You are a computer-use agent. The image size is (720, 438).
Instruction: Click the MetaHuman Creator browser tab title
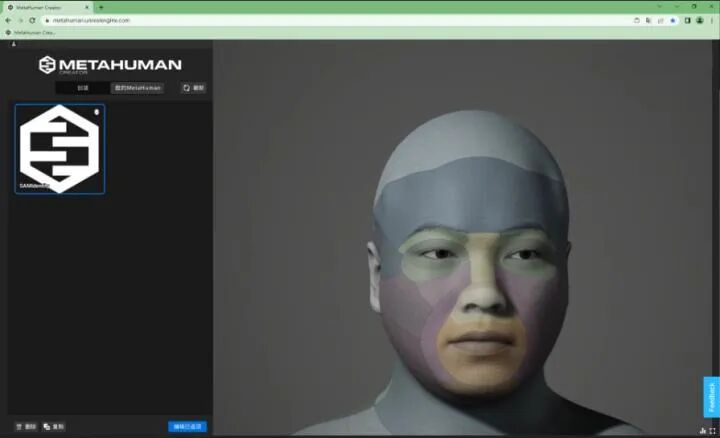tap(39, 7)
